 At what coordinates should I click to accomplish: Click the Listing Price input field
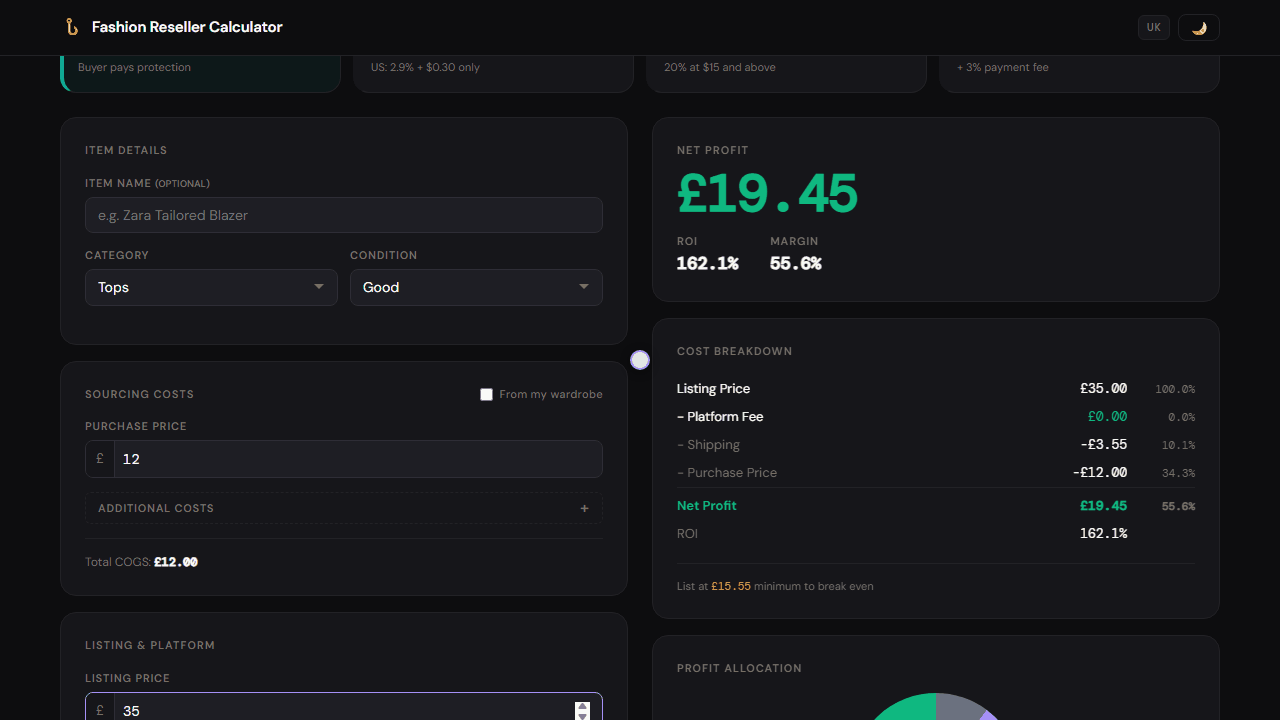coord(344,707)
